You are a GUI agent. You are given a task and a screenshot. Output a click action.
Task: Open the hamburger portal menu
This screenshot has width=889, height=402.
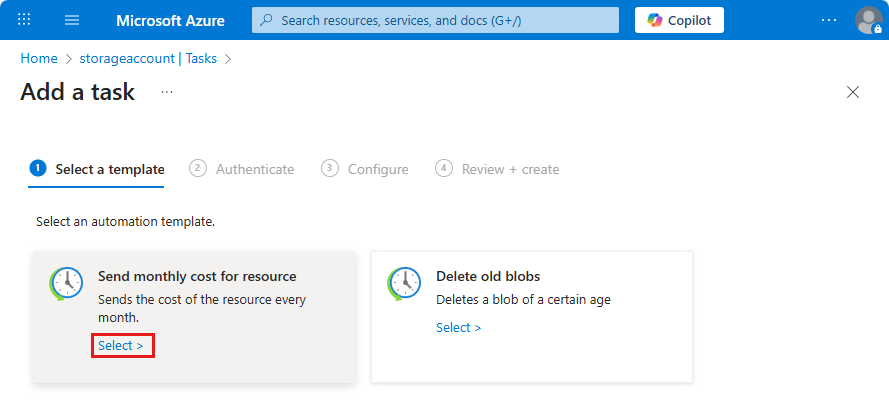tap(72, 20)
